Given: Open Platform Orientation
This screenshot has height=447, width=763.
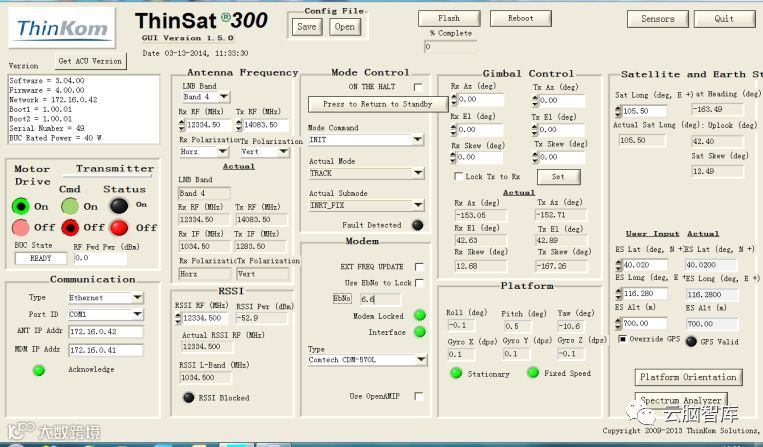Looking at the screenshot, I should [688, 377].
